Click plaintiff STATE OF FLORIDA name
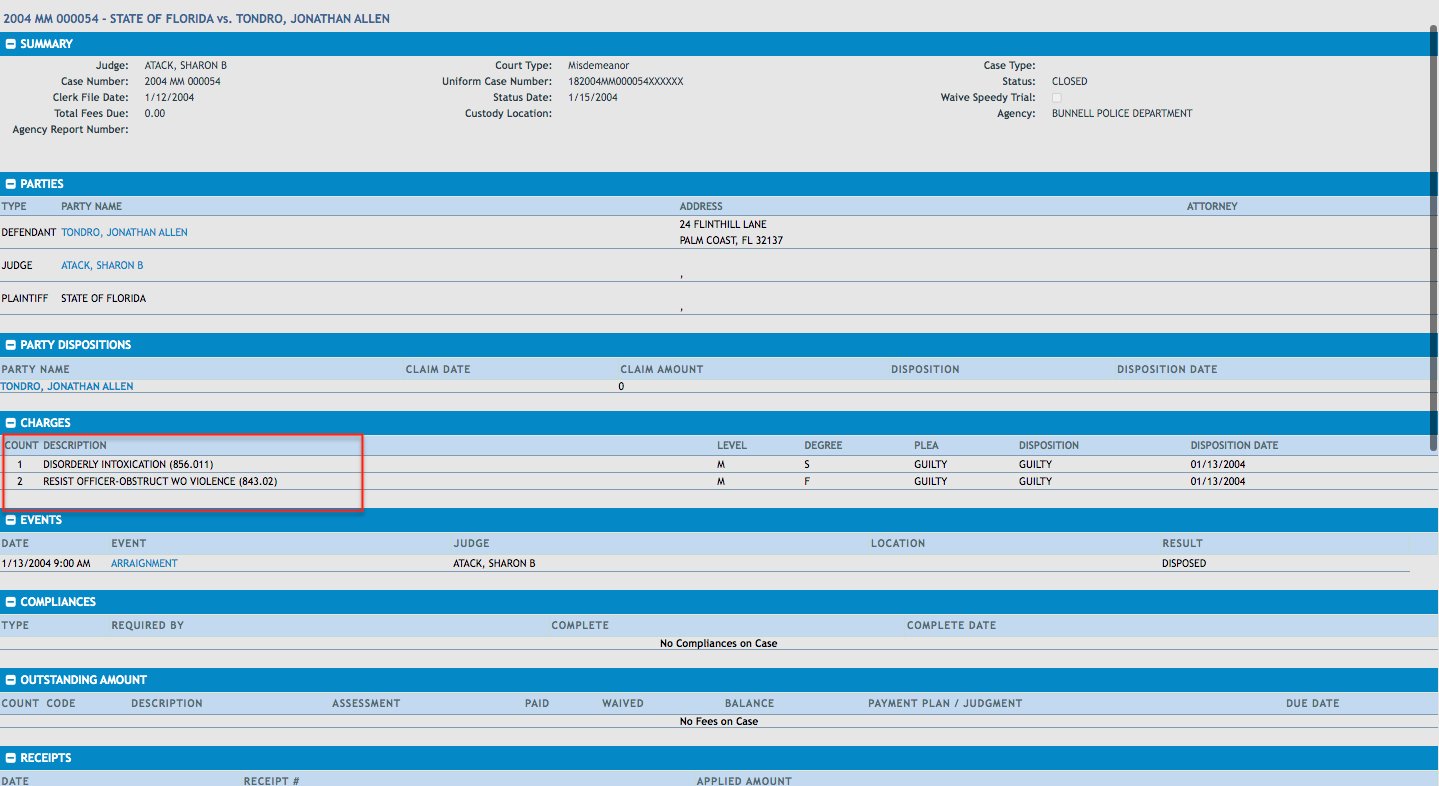 [x=104, y=298]
